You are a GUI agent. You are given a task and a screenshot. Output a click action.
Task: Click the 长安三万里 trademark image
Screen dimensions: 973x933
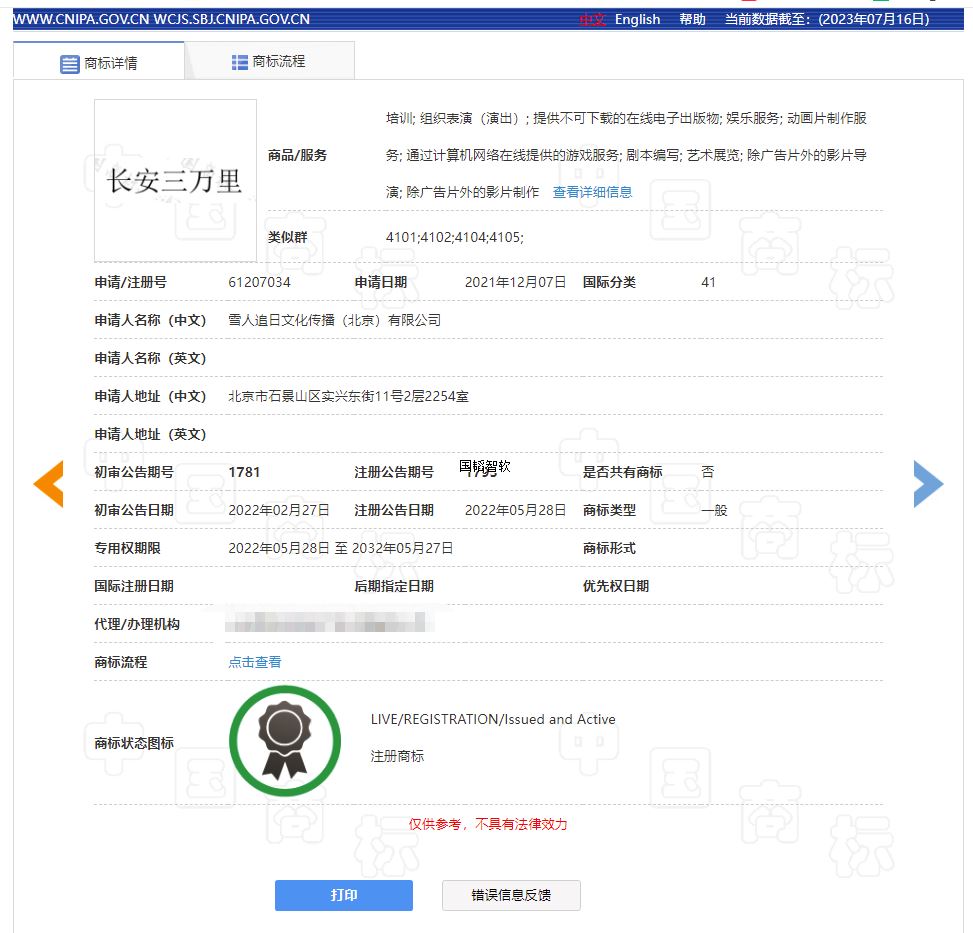[175, 181]
